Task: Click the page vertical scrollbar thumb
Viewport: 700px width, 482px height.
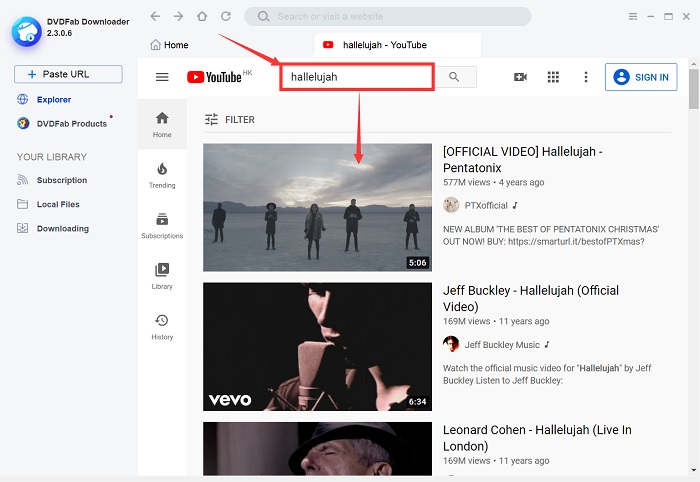Action: click(x=693, y=88)
